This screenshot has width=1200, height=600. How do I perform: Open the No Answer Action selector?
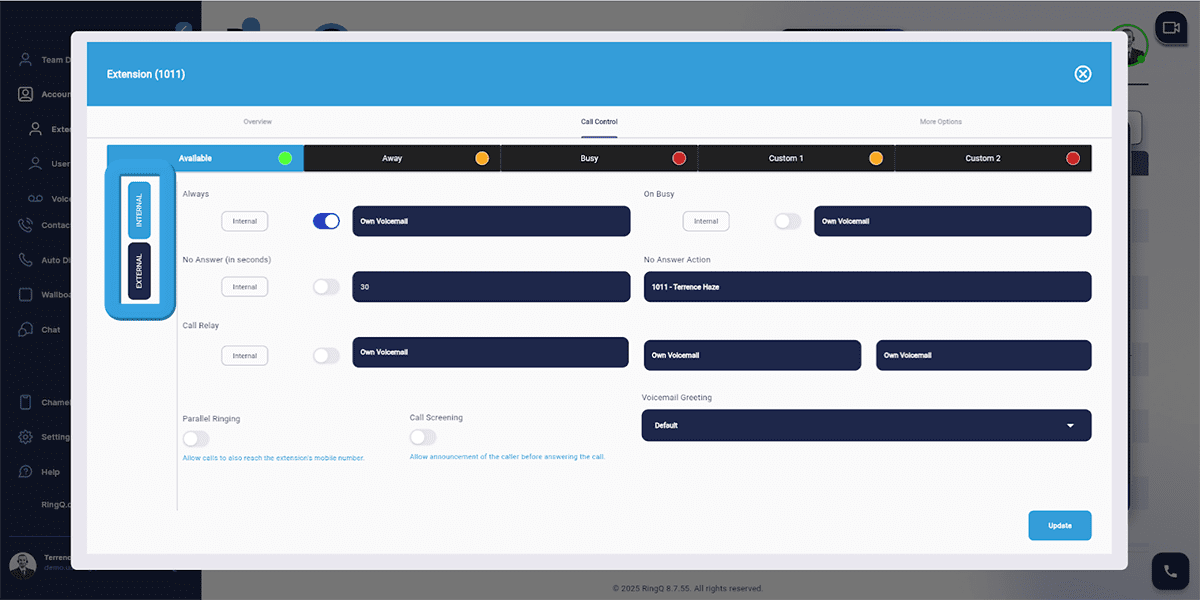tap(866, 287)
